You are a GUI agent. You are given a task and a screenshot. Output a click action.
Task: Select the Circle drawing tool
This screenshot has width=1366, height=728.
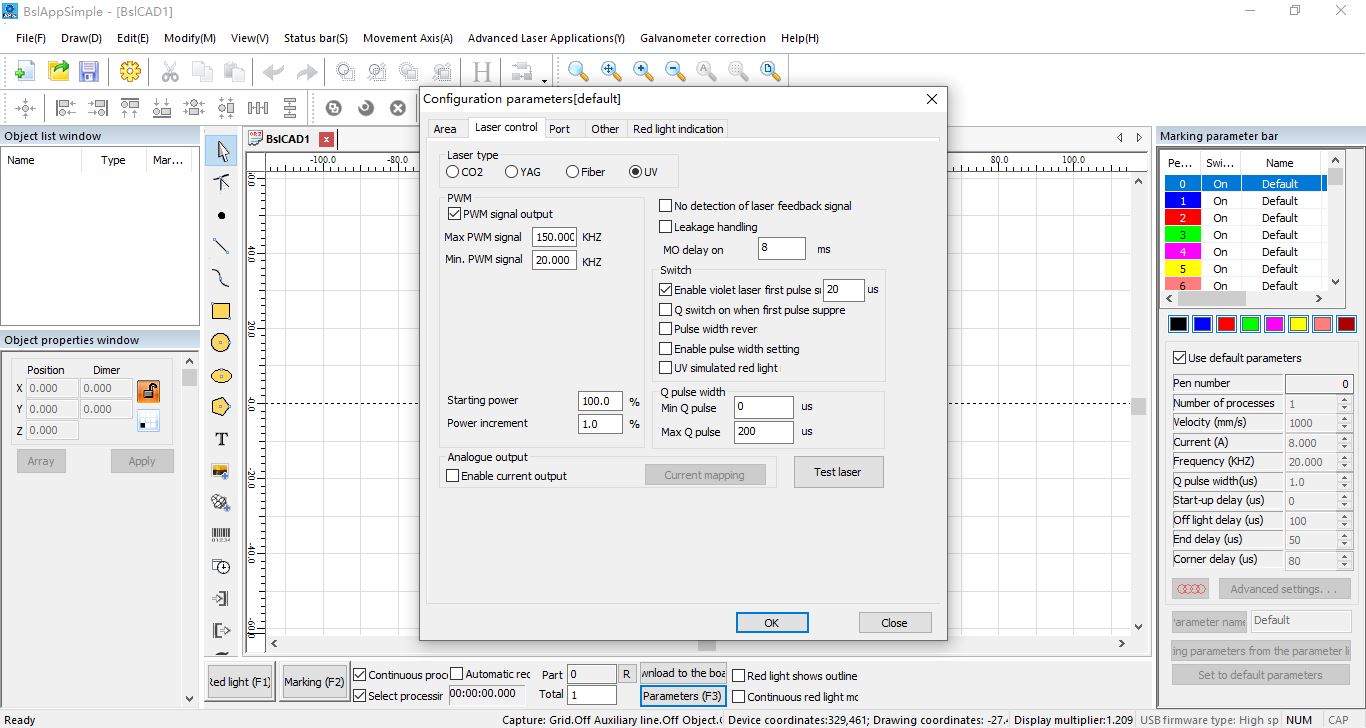[x=221, y=343]
